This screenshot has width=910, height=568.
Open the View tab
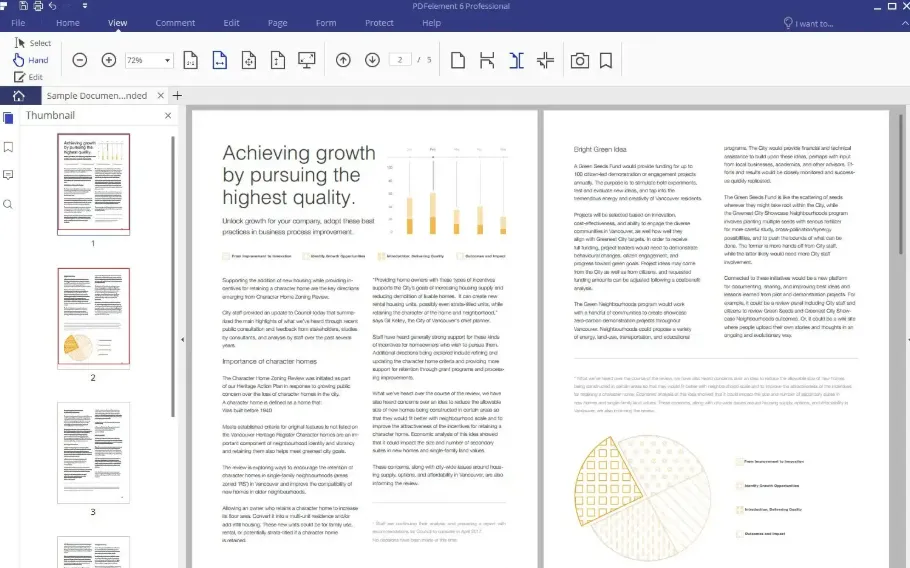[117, 23]
